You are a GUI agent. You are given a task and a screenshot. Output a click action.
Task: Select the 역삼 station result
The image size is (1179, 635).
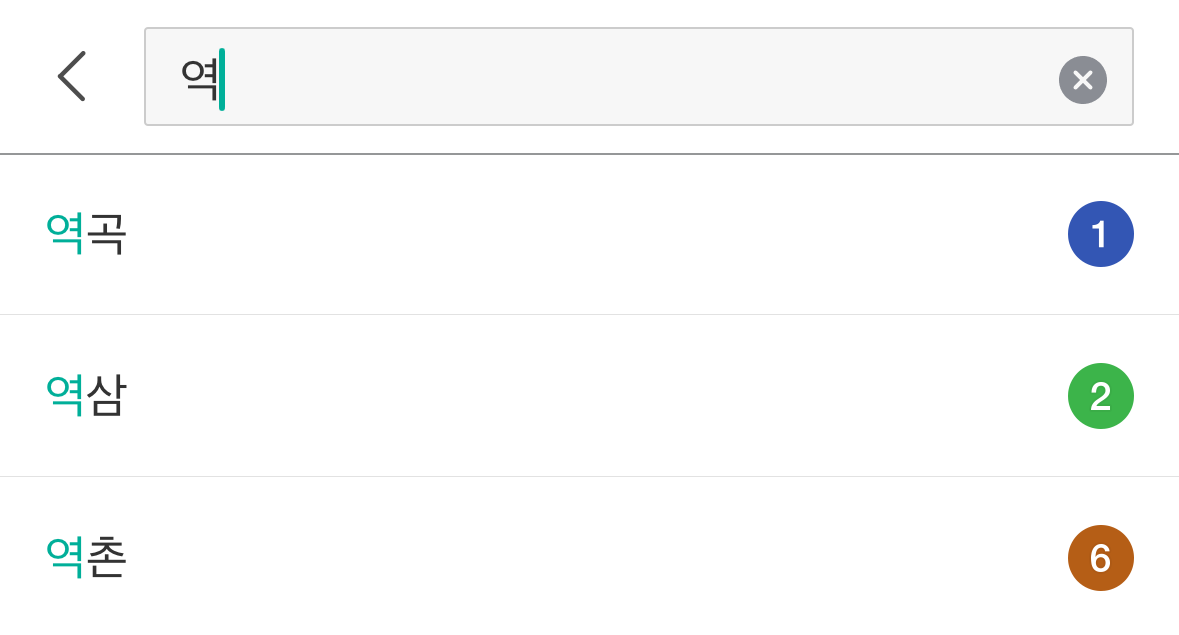pos(86,396)
